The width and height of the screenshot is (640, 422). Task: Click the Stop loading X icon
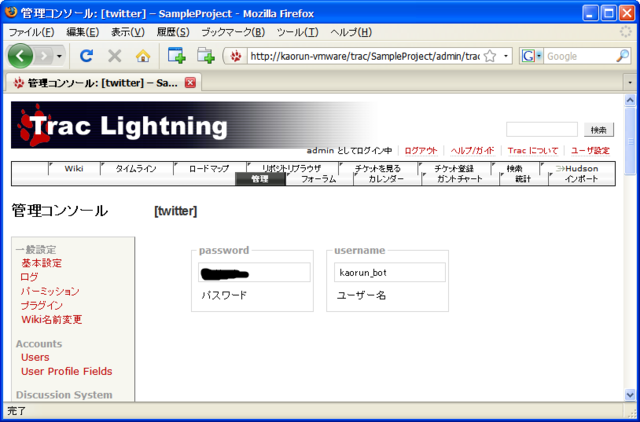(x=115, y=56)
